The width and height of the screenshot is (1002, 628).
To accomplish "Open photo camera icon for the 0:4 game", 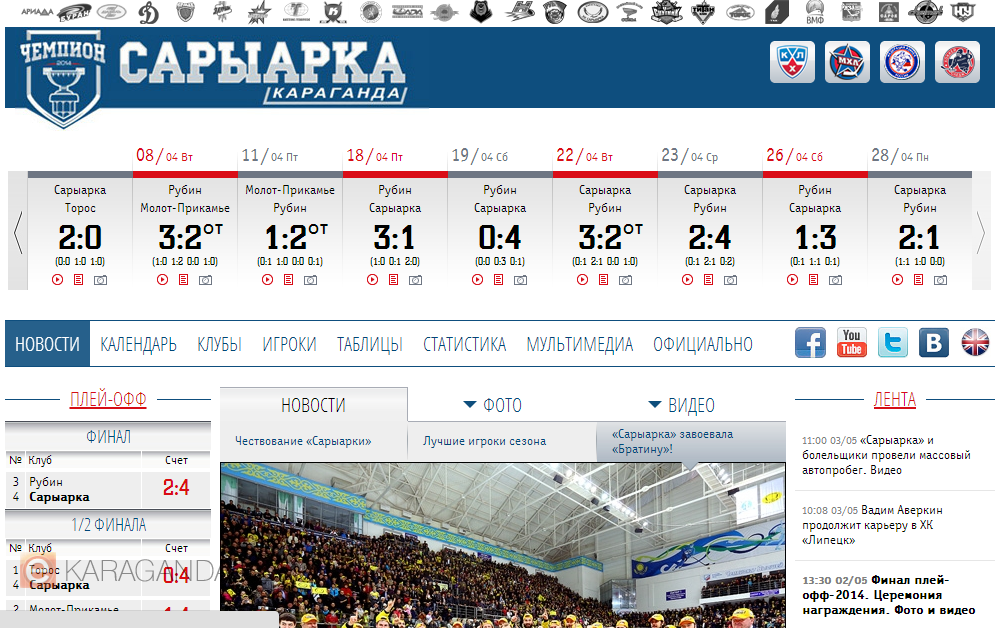I will tap(520, 280).
